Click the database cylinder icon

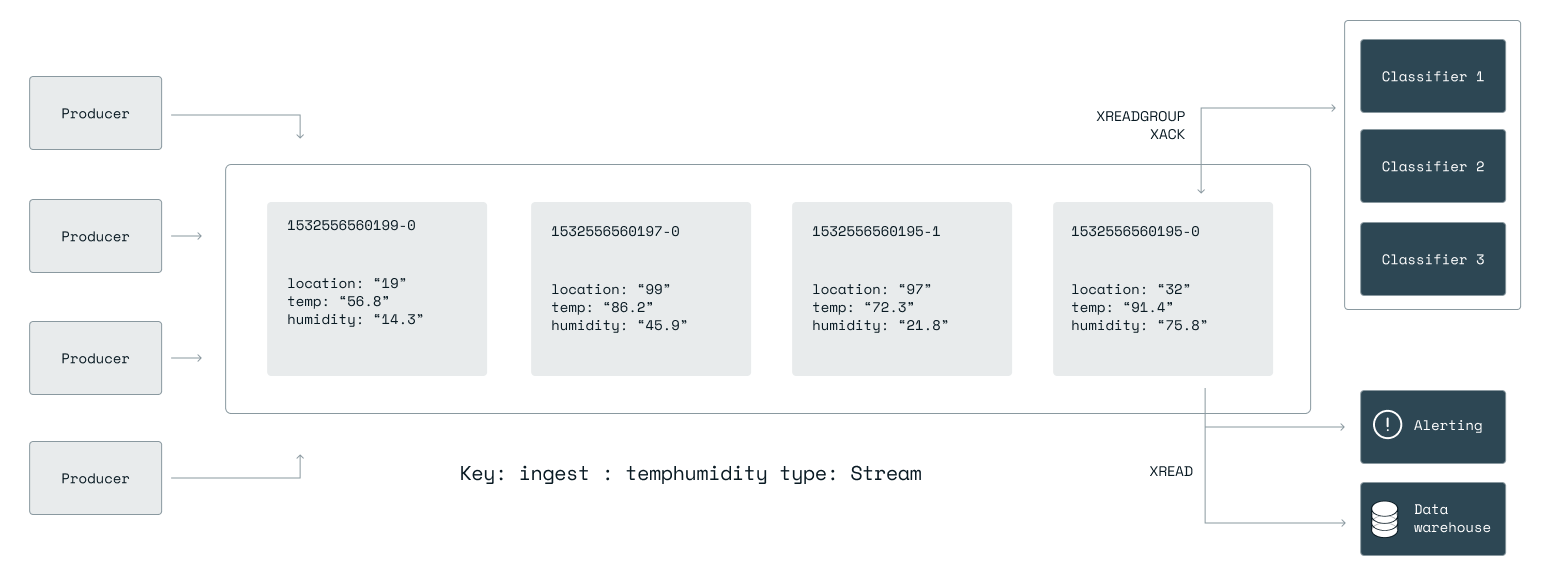[x=1384, y=519]
